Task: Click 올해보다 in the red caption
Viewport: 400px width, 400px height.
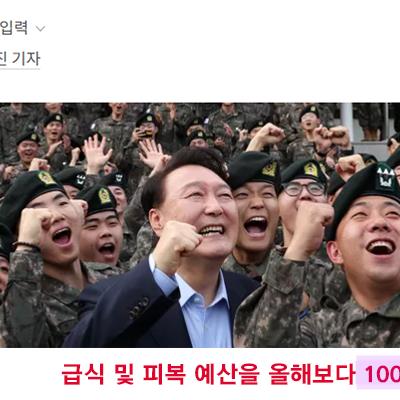Action: click(312, 374)
